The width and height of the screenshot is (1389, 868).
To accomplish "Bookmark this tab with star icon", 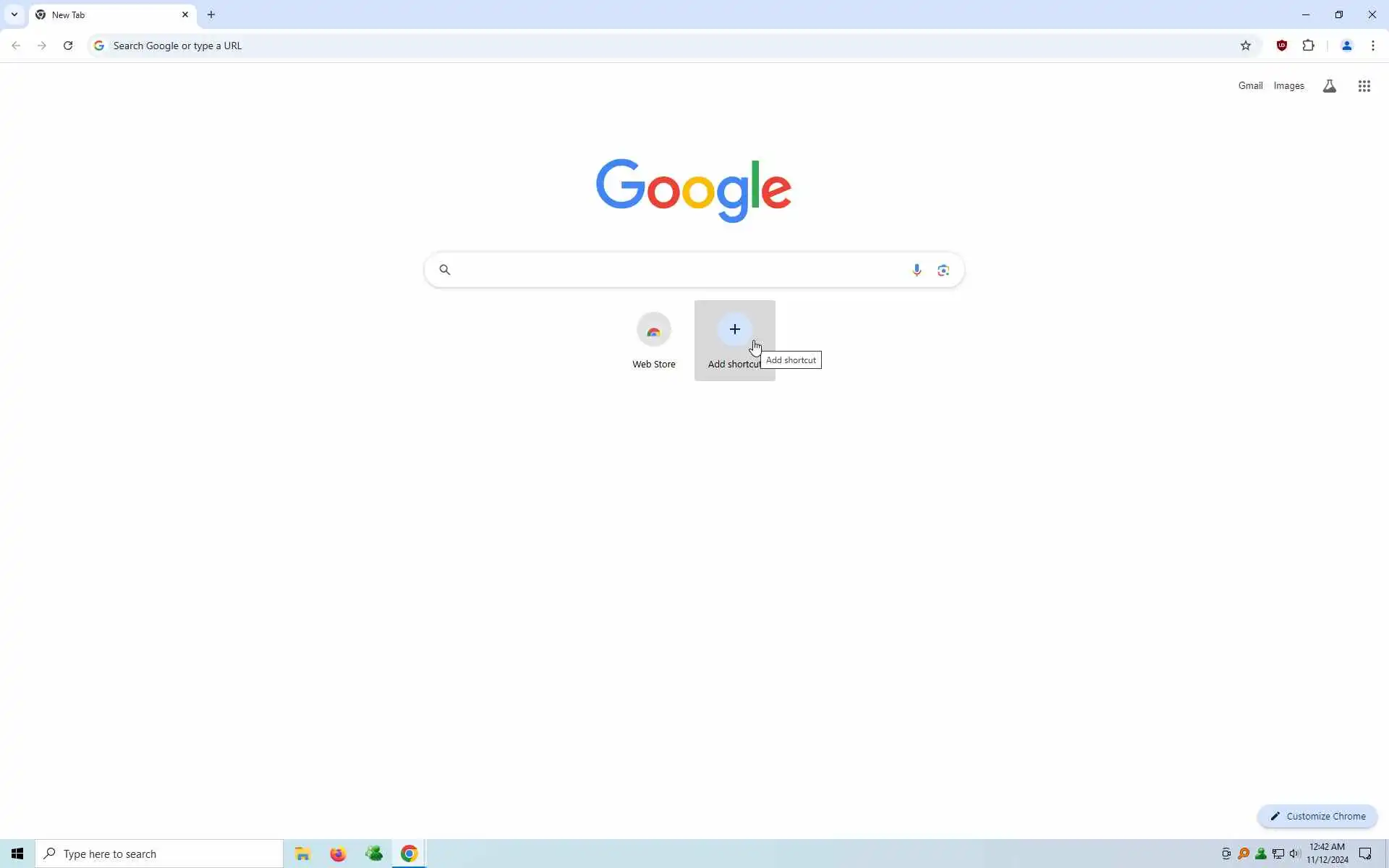I will (1245, 46).
